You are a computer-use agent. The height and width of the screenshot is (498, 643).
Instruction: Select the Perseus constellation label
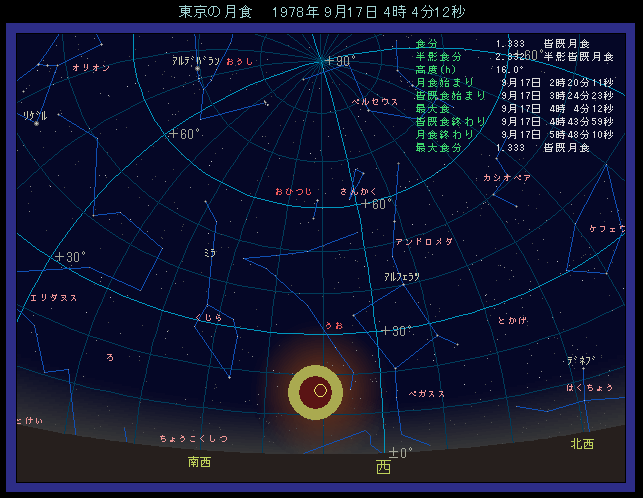click(375, 101)
